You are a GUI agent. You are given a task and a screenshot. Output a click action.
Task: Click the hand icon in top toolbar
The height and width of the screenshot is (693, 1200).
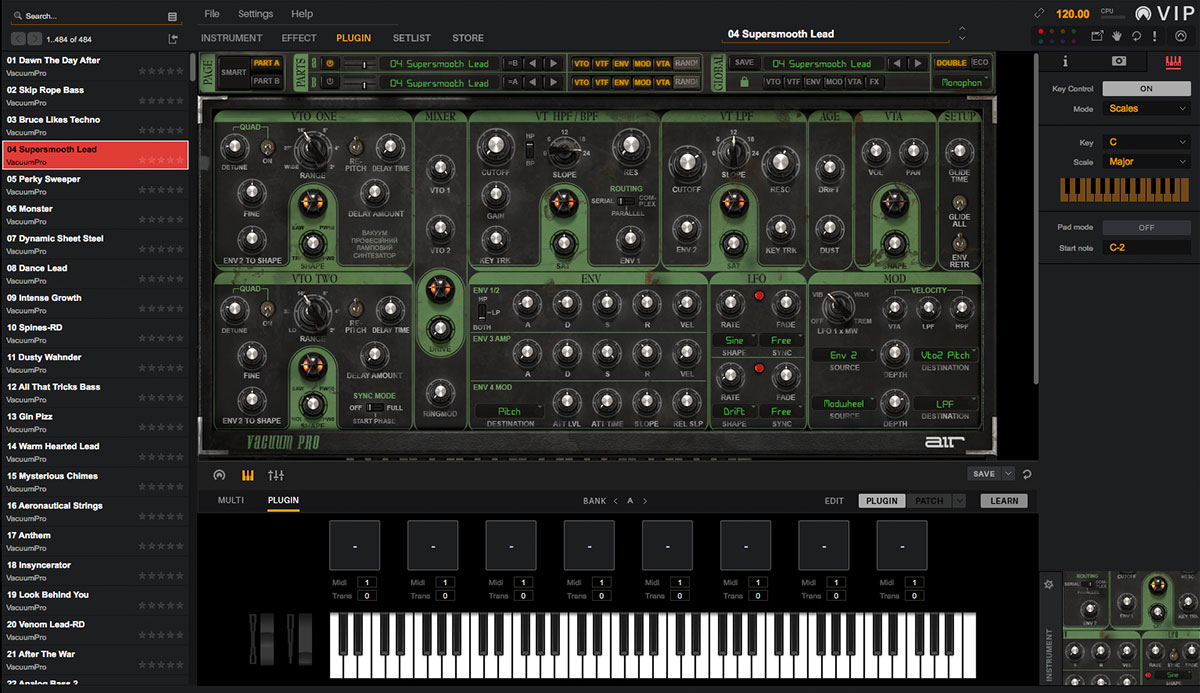(x=1116, y=36)
